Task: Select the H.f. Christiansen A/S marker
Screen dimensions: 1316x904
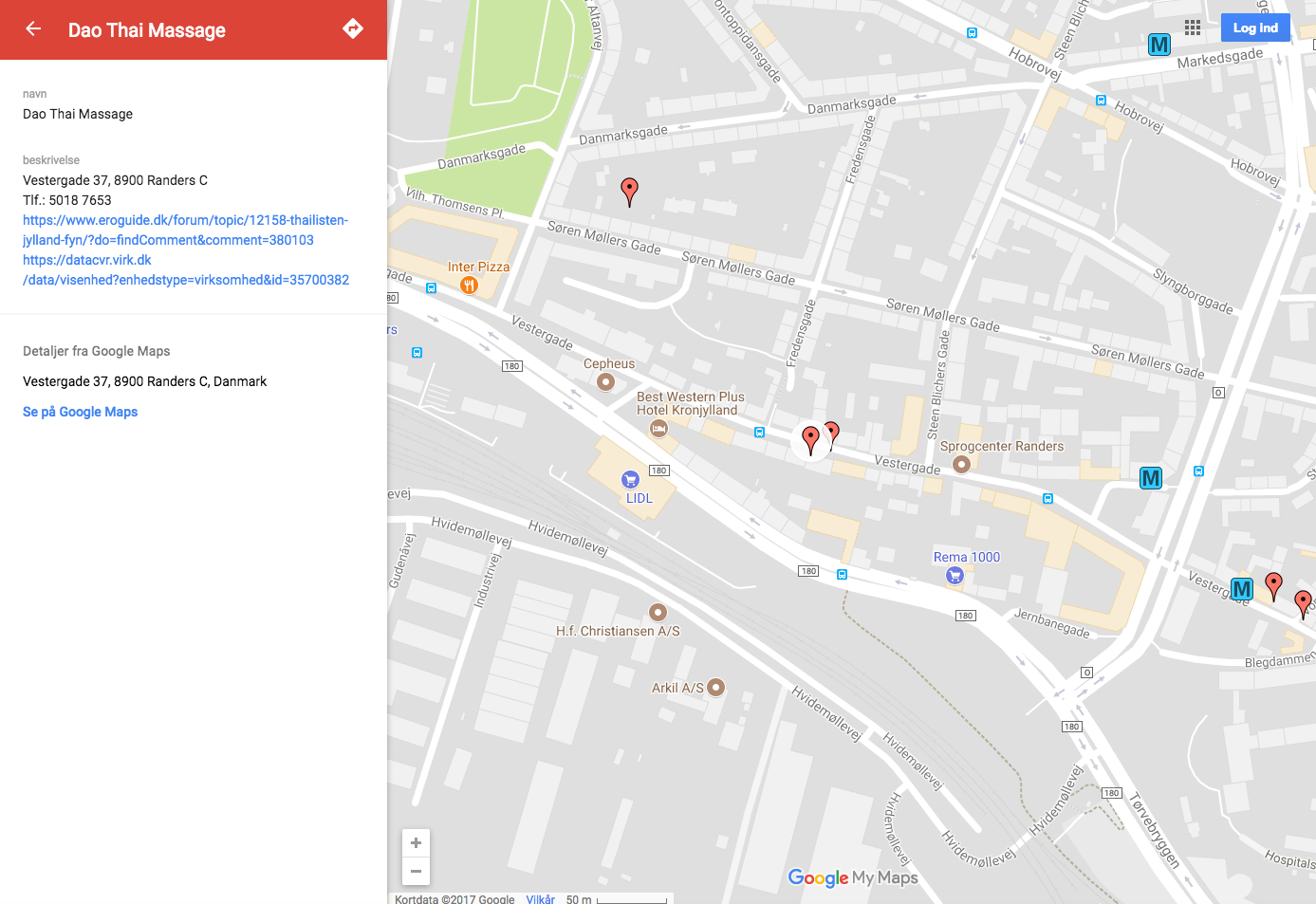Action: tap(658, 612)
